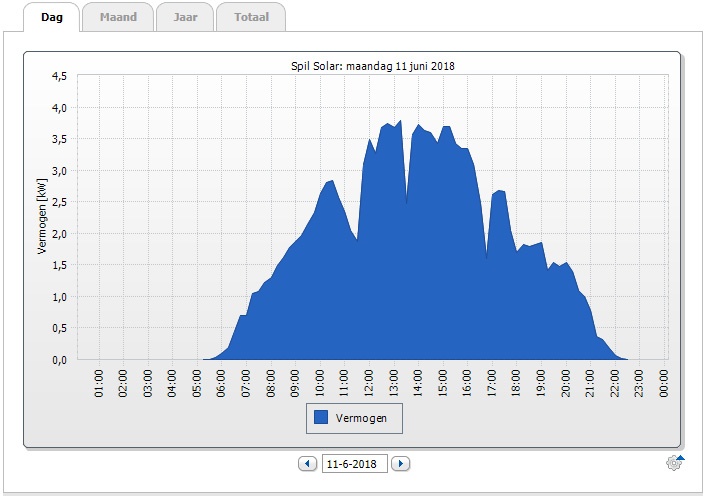Click the blue Vermogen legend swatch

321,417
